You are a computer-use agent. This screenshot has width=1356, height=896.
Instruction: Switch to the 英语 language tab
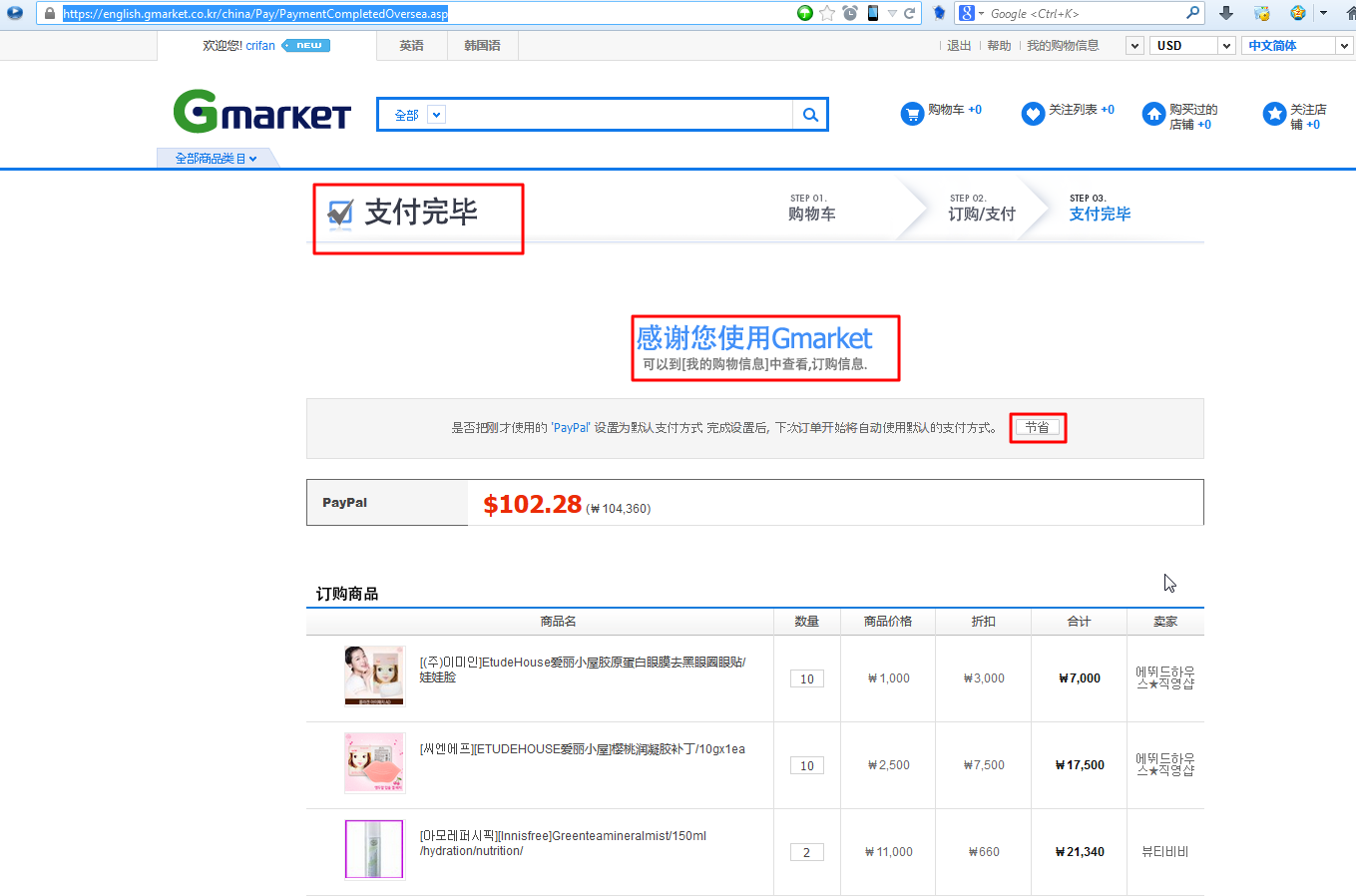point(411,46)
